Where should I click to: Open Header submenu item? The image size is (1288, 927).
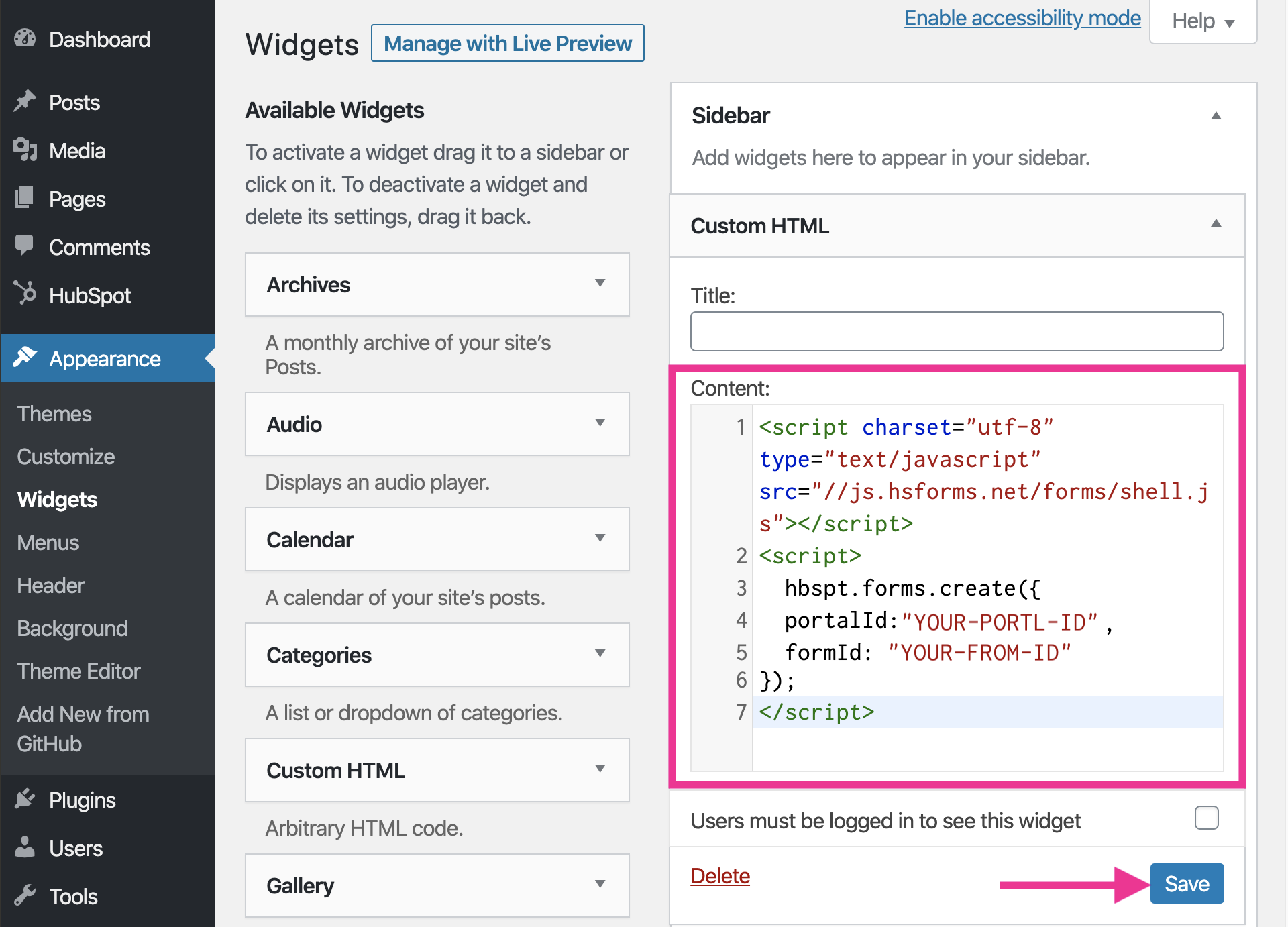coord(51,586)
